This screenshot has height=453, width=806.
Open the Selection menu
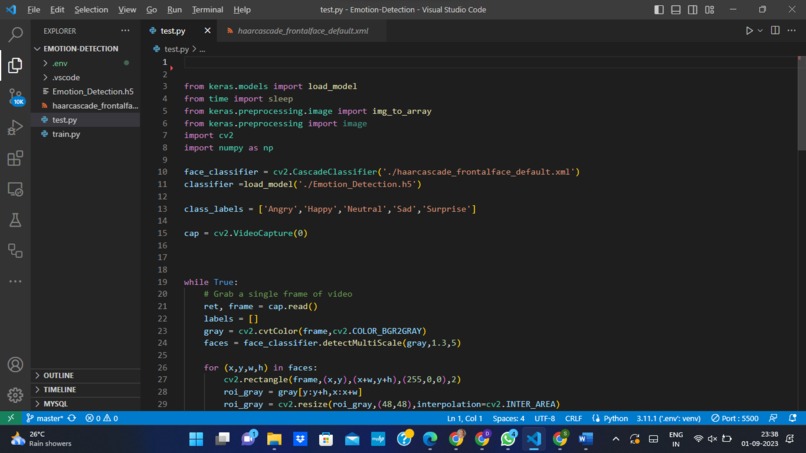click(x=91, y=10)
